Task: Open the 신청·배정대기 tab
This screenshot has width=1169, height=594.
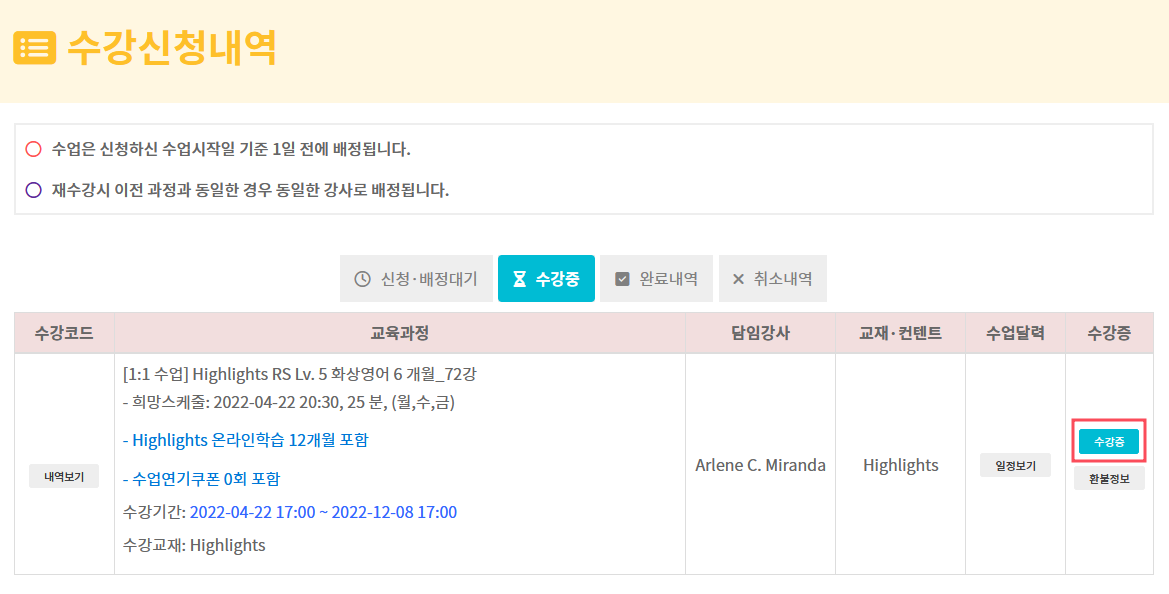Action: pyautogui.click(x=416, y=279)
